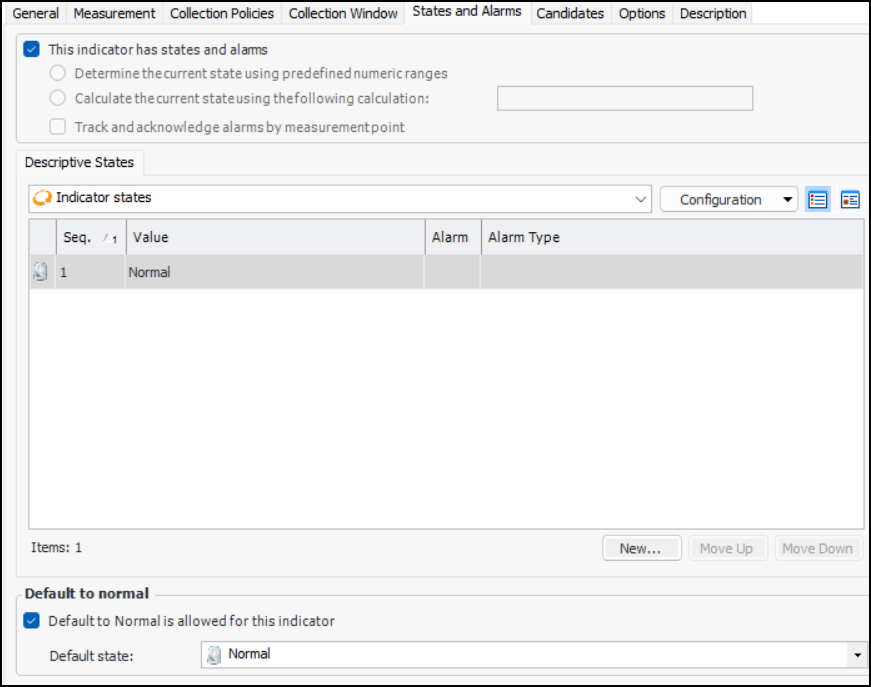This screenshot has height=687, width=871.
Task: Switch to Collection Policies tab
Action: click(222, 13)
